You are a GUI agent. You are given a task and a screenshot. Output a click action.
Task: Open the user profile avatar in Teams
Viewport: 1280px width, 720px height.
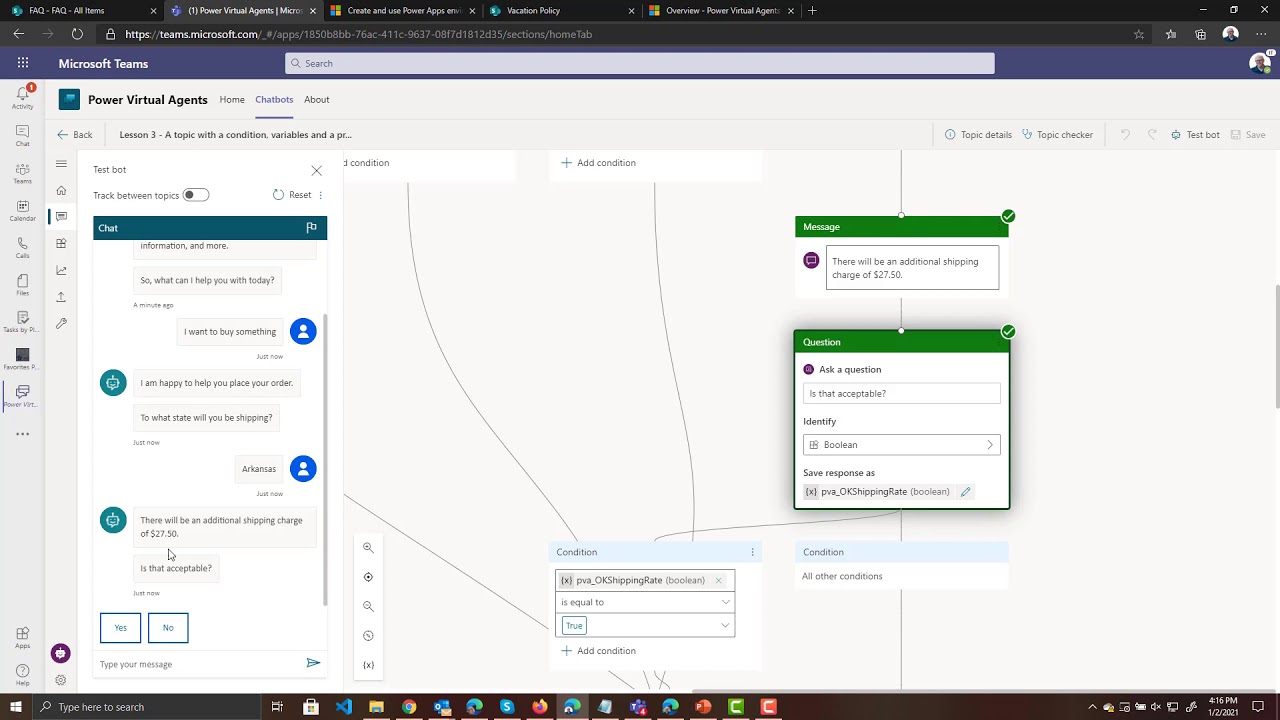coord(1260,63)
